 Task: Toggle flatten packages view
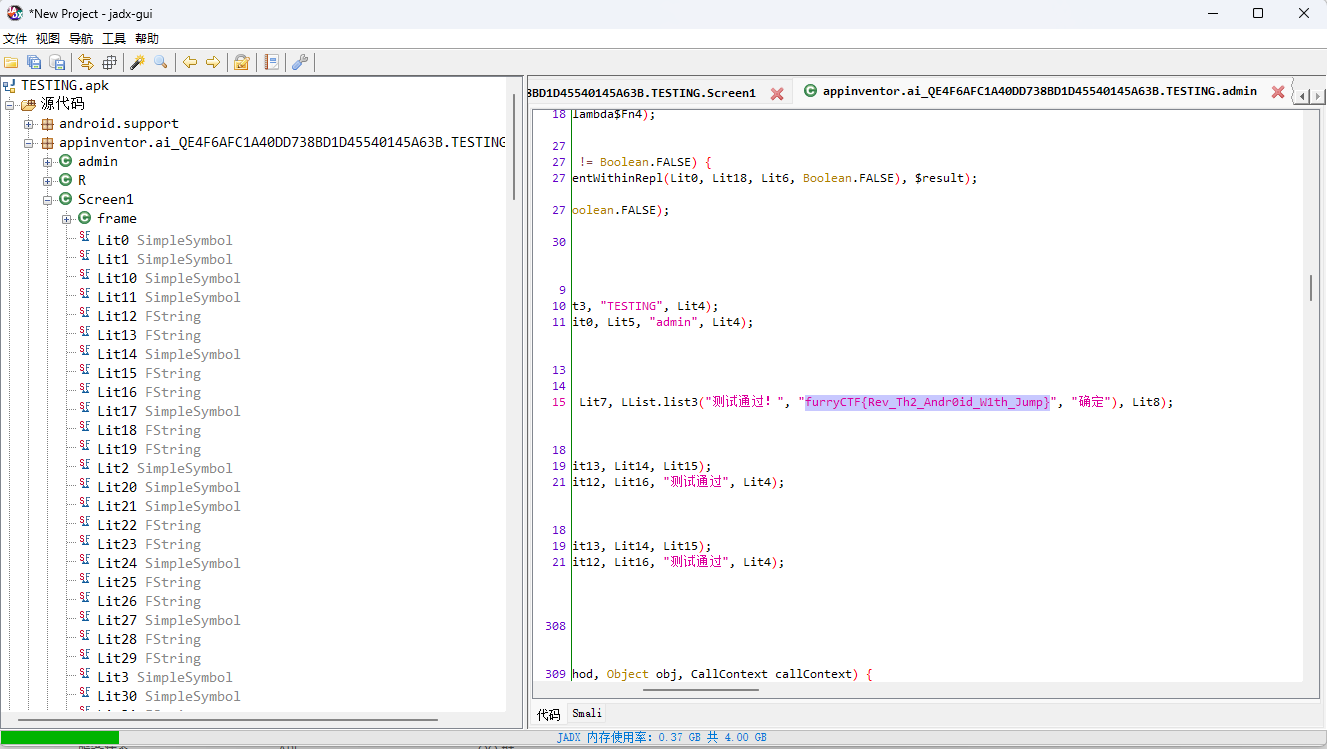coord(110,62)
